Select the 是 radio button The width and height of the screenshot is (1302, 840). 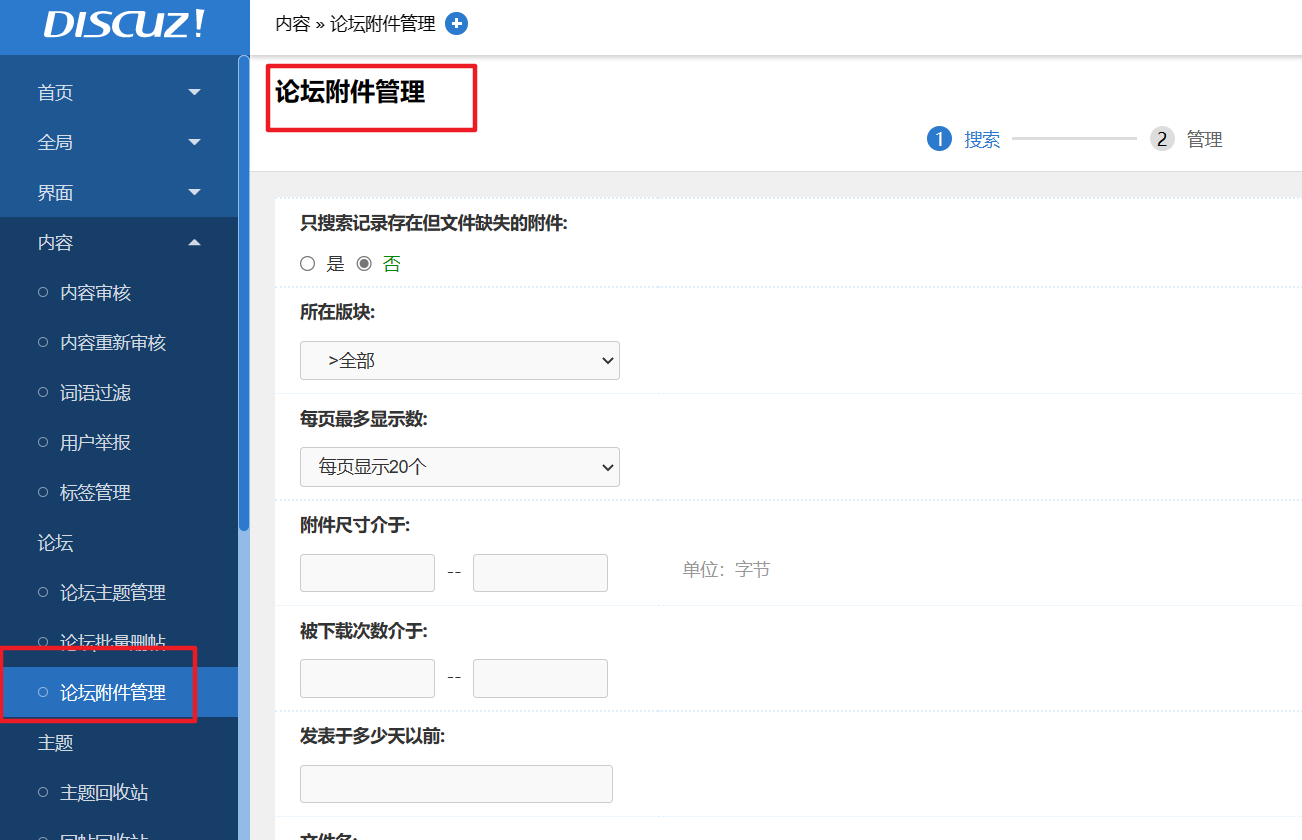coord(308,264)
